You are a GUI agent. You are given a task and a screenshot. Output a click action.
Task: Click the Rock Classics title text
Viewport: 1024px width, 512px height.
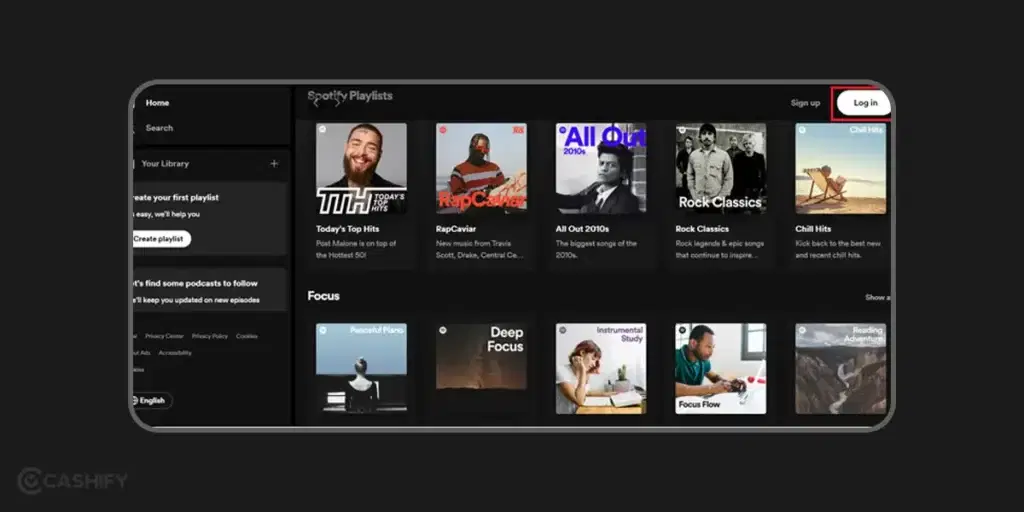click(x=702, y=229)
